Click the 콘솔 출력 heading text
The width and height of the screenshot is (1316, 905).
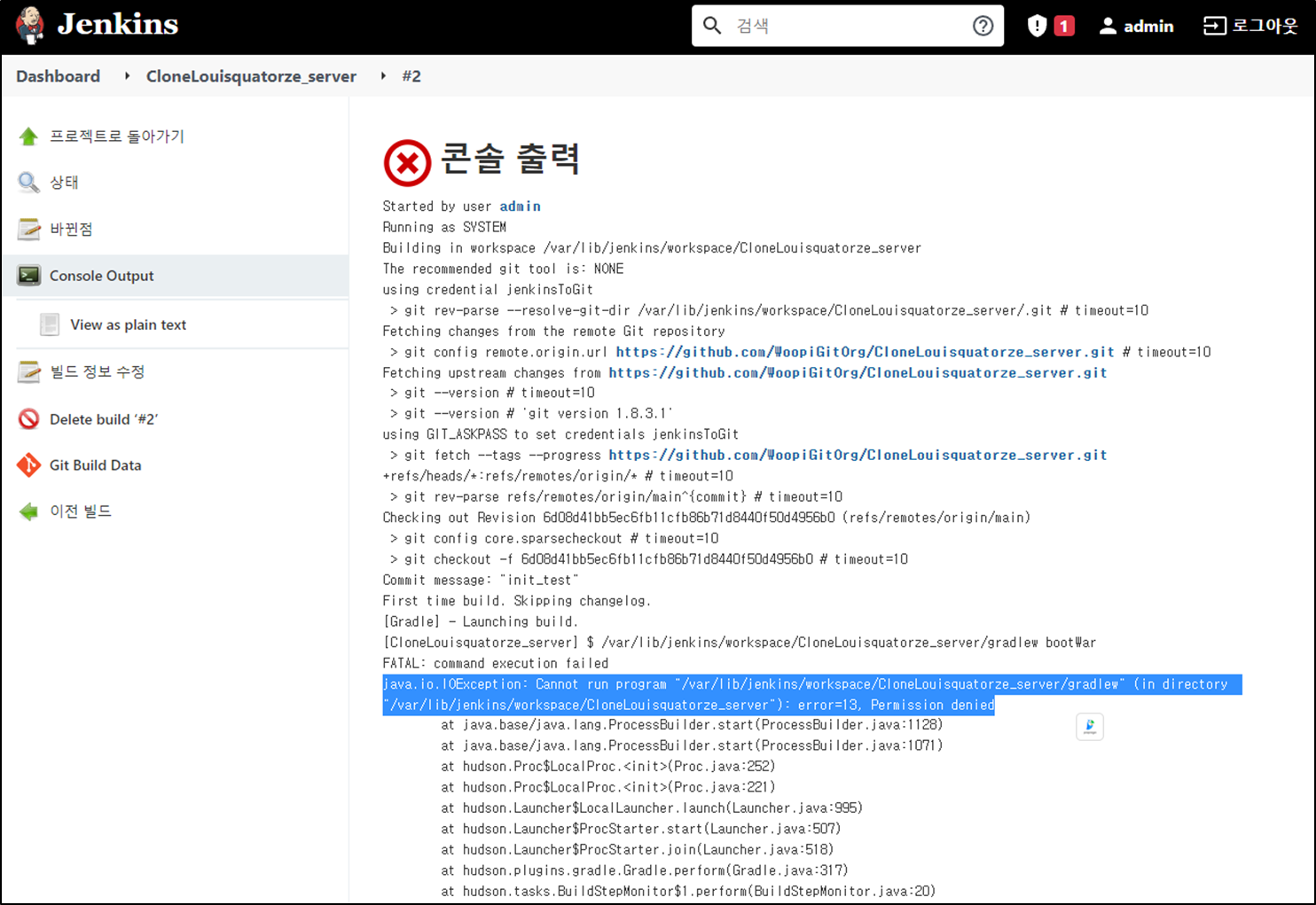[x=510, y=159]
